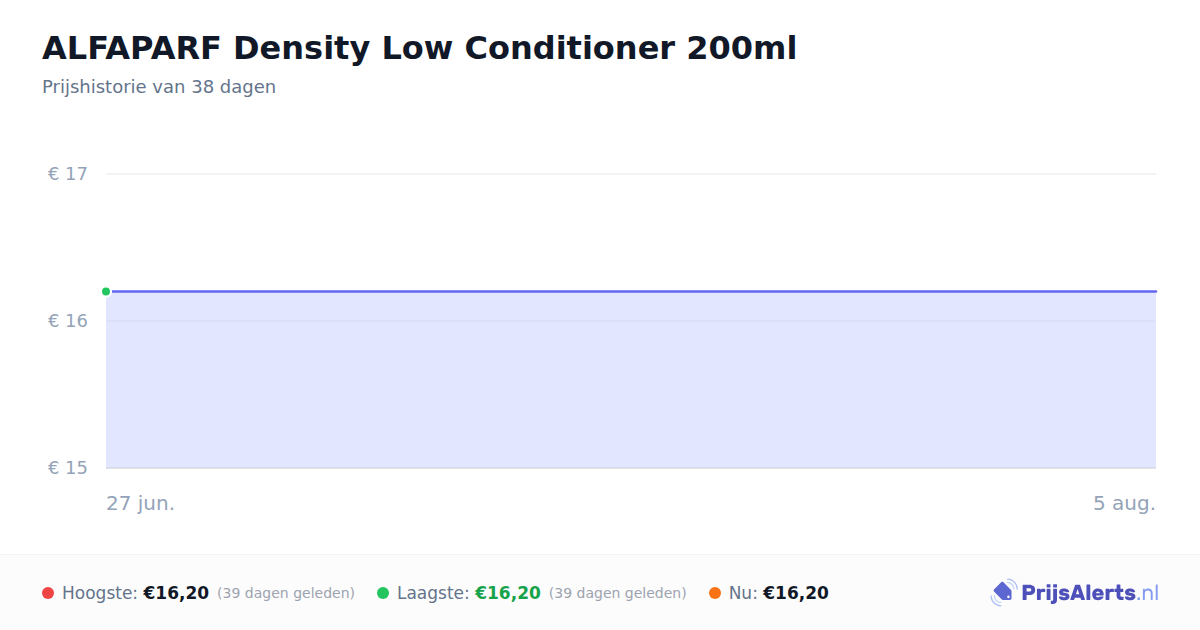This screenshot has width=1200, height=630.
Task: Select the 27 jun. start date label
Action: coord(141,503)
